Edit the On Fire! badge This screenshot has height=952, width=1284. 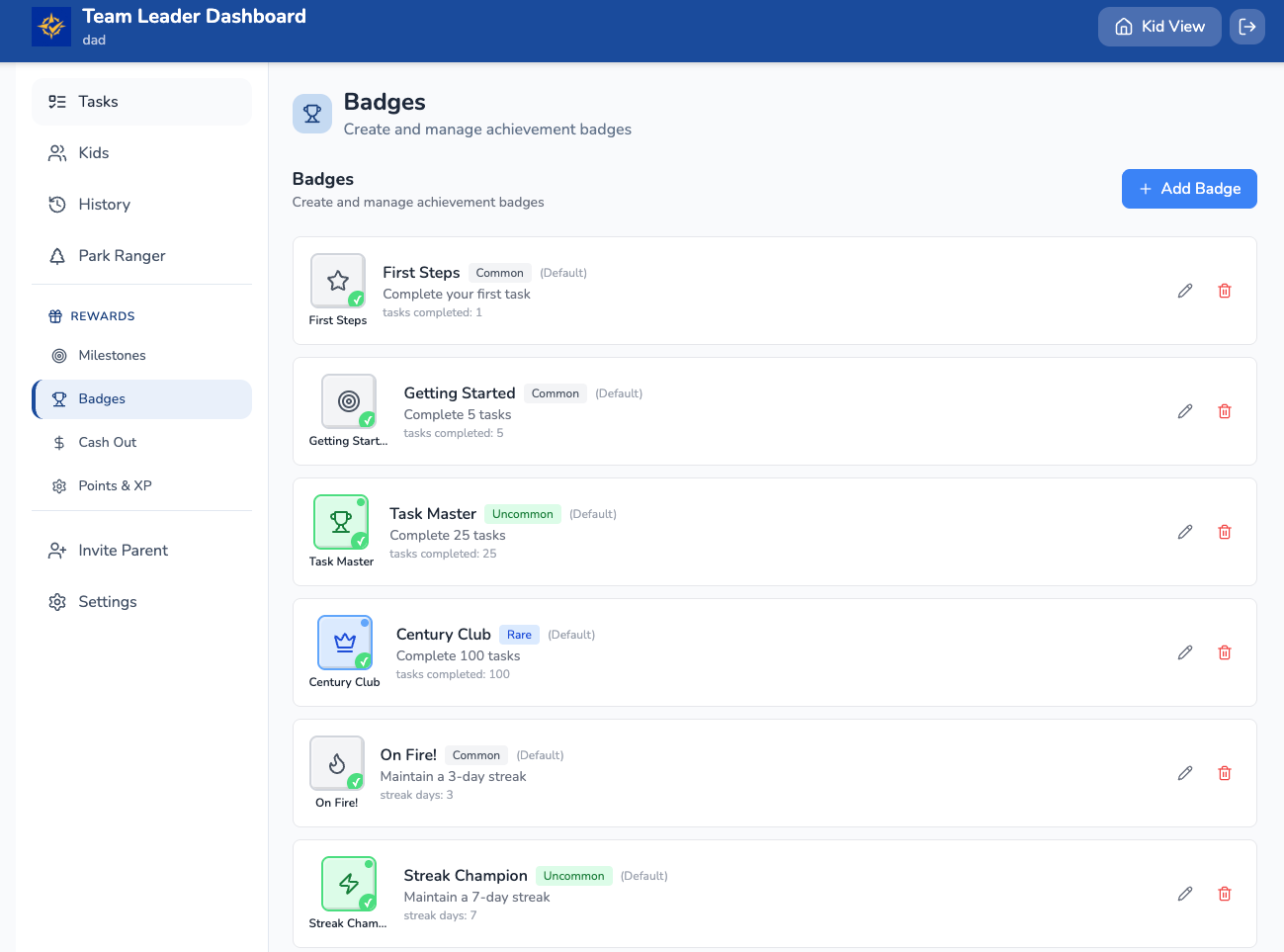1184,773
